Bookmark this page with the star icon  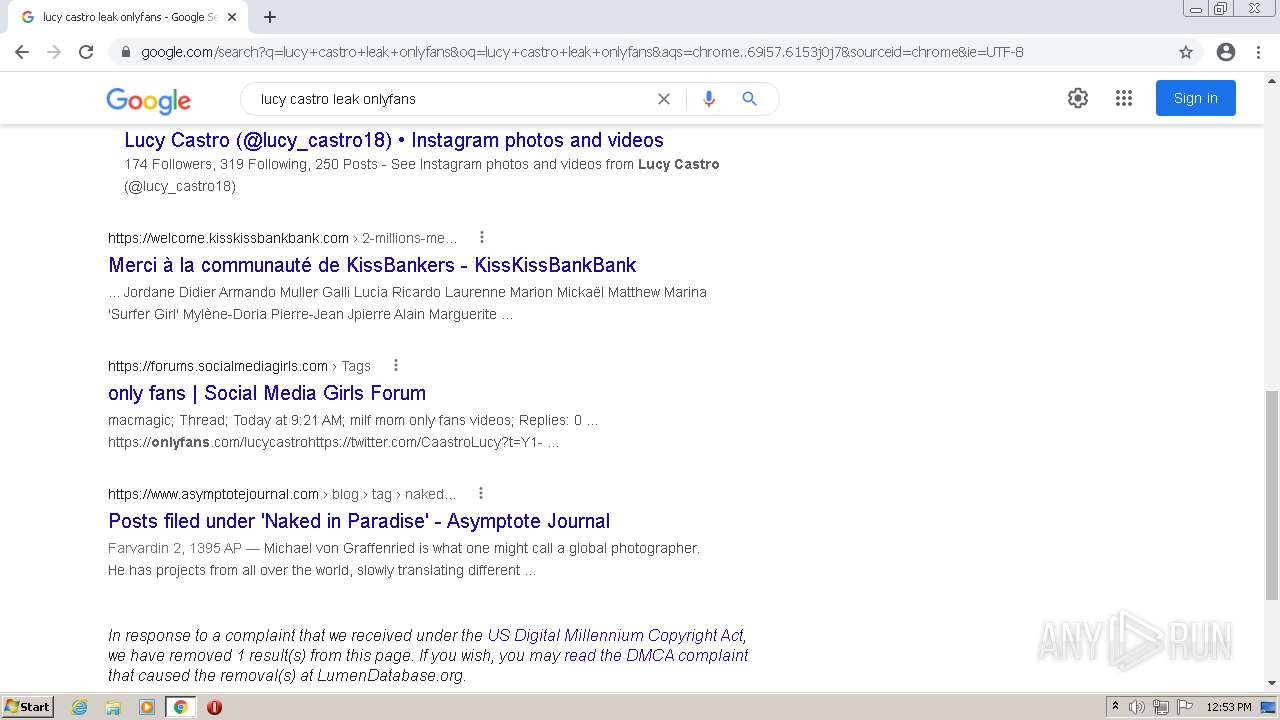coord(1186,52)
